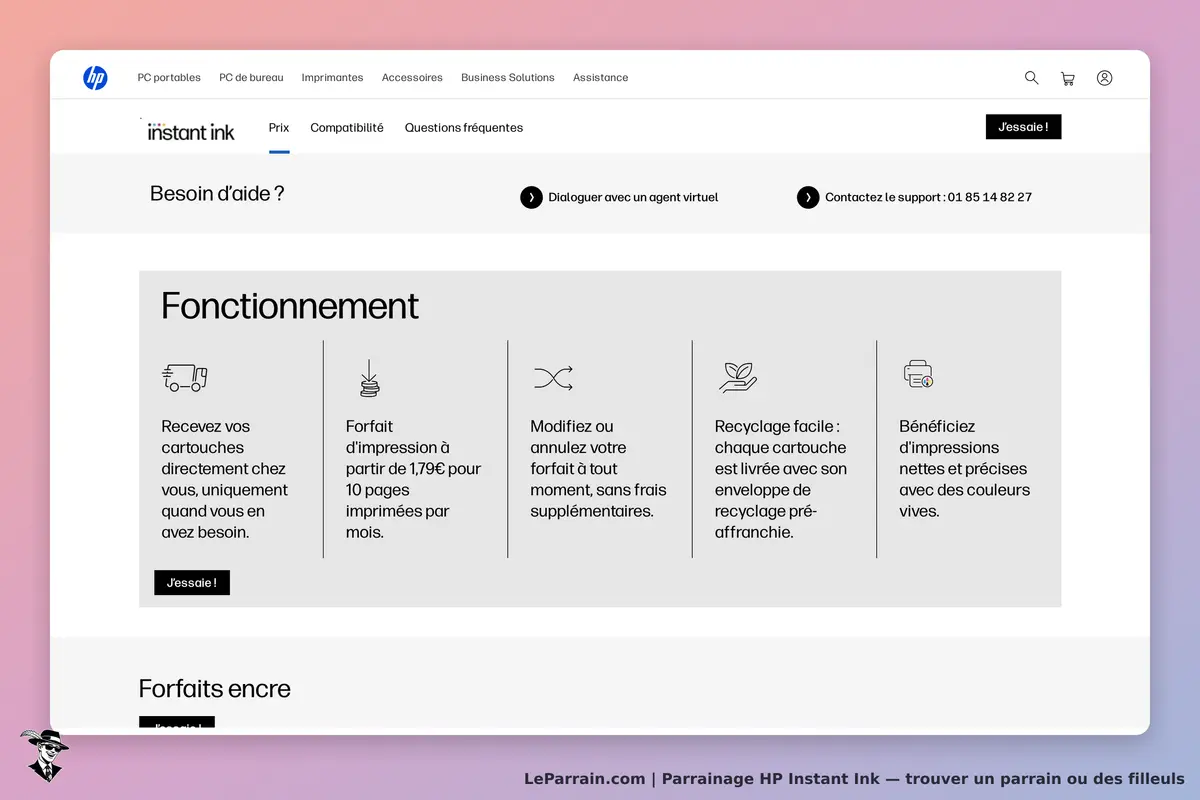Click the 'Recevez vos cartouches' paragraph

225,479
